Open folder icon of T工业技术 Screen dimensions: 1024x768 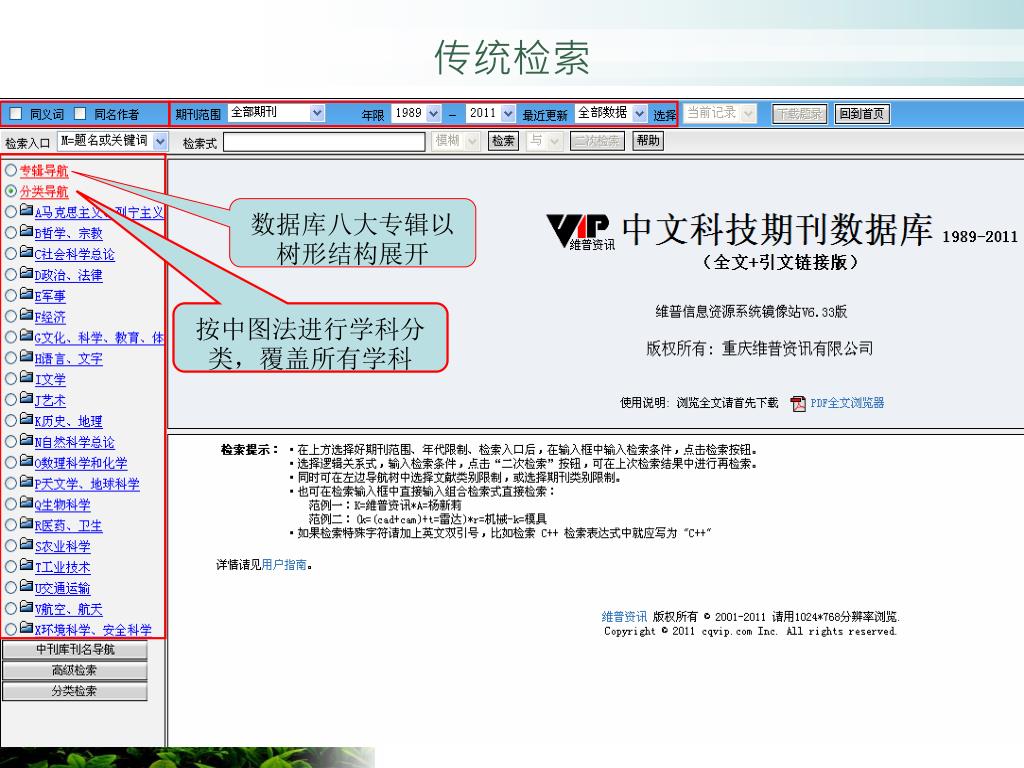[x=26, y=566]
